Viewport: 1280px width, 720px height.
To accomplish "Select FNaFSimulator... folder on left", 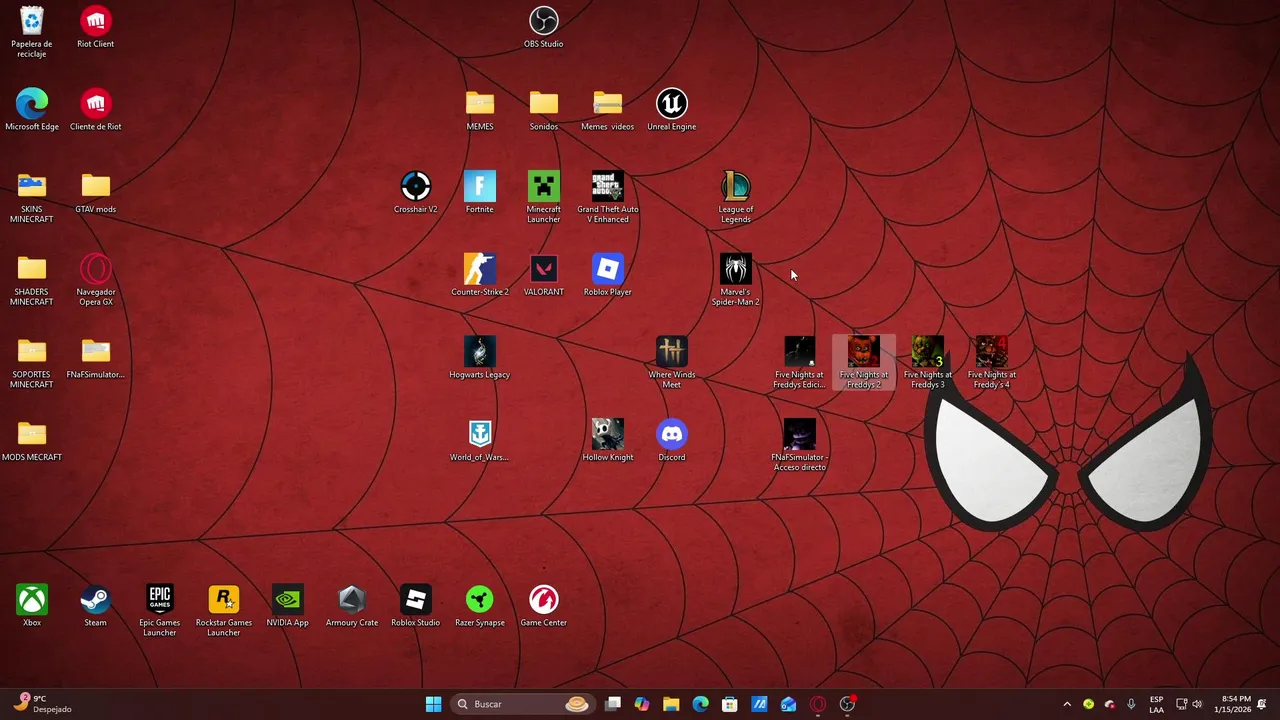I will (x=95, y=359).
